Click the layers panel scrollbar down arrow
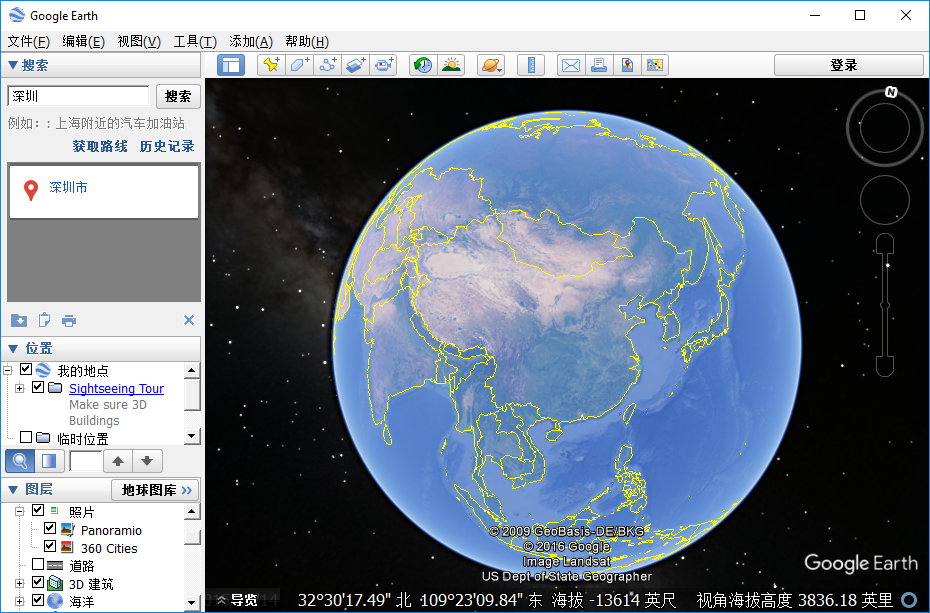The width and height of the screenshot is (930, 613). (192, 603)
